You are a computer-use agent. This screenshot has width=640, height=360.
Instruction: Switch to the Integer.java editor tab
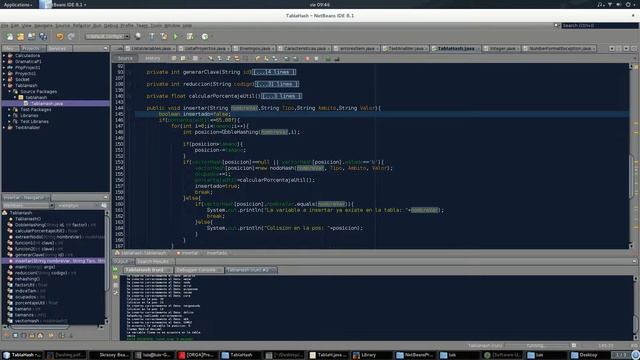pos(502,48)
